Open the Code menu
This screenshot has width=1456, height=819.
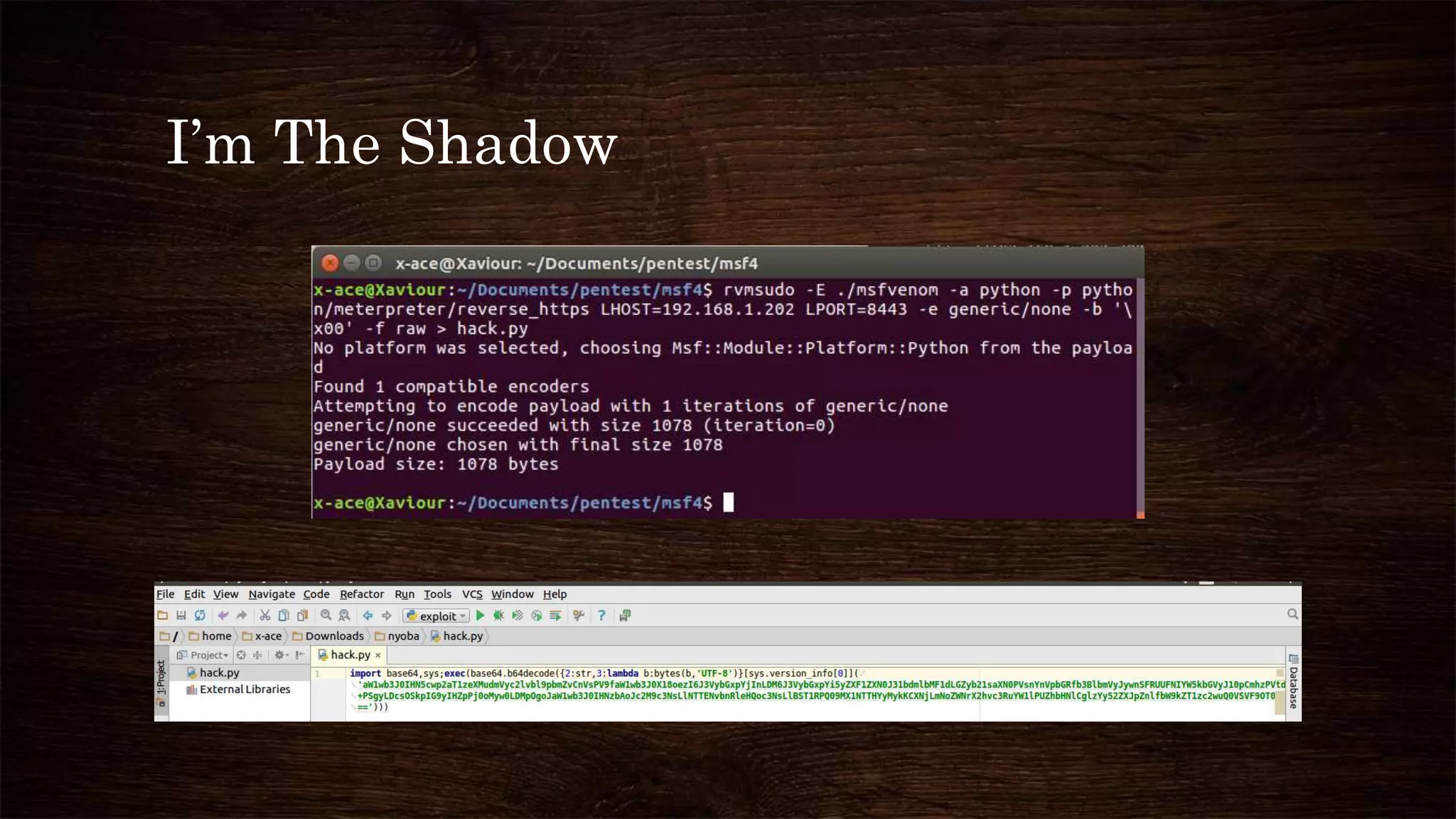click(316, 594)
